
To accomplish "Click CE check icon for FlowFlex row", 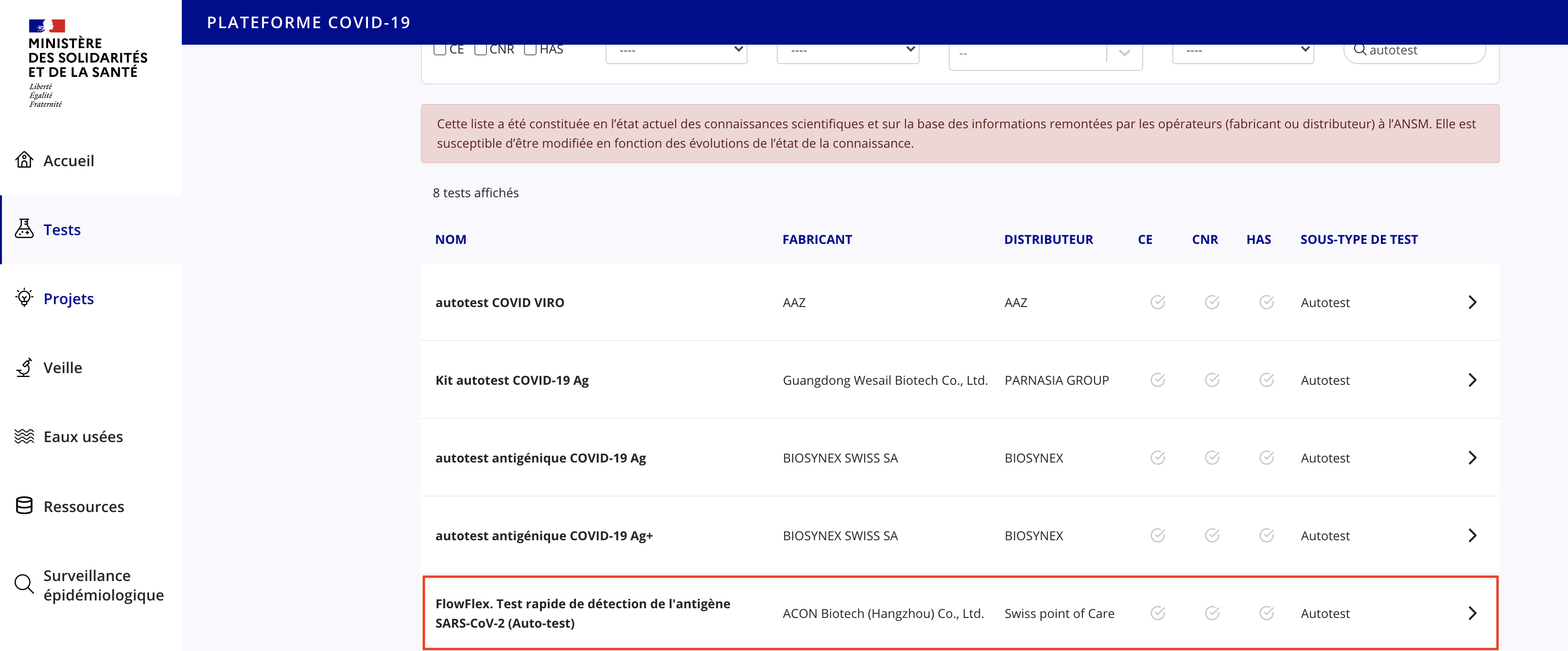I will [x=1158, y=613].
